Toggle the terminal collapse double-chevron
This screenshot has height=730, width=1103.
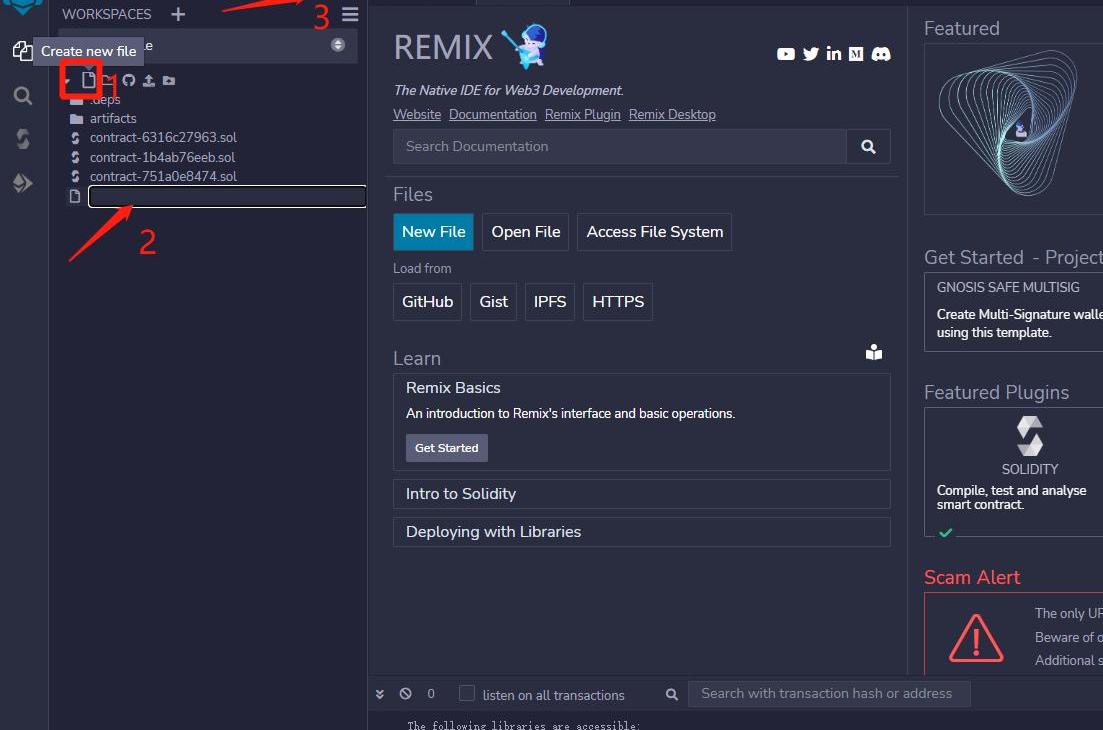click(380, 694)
